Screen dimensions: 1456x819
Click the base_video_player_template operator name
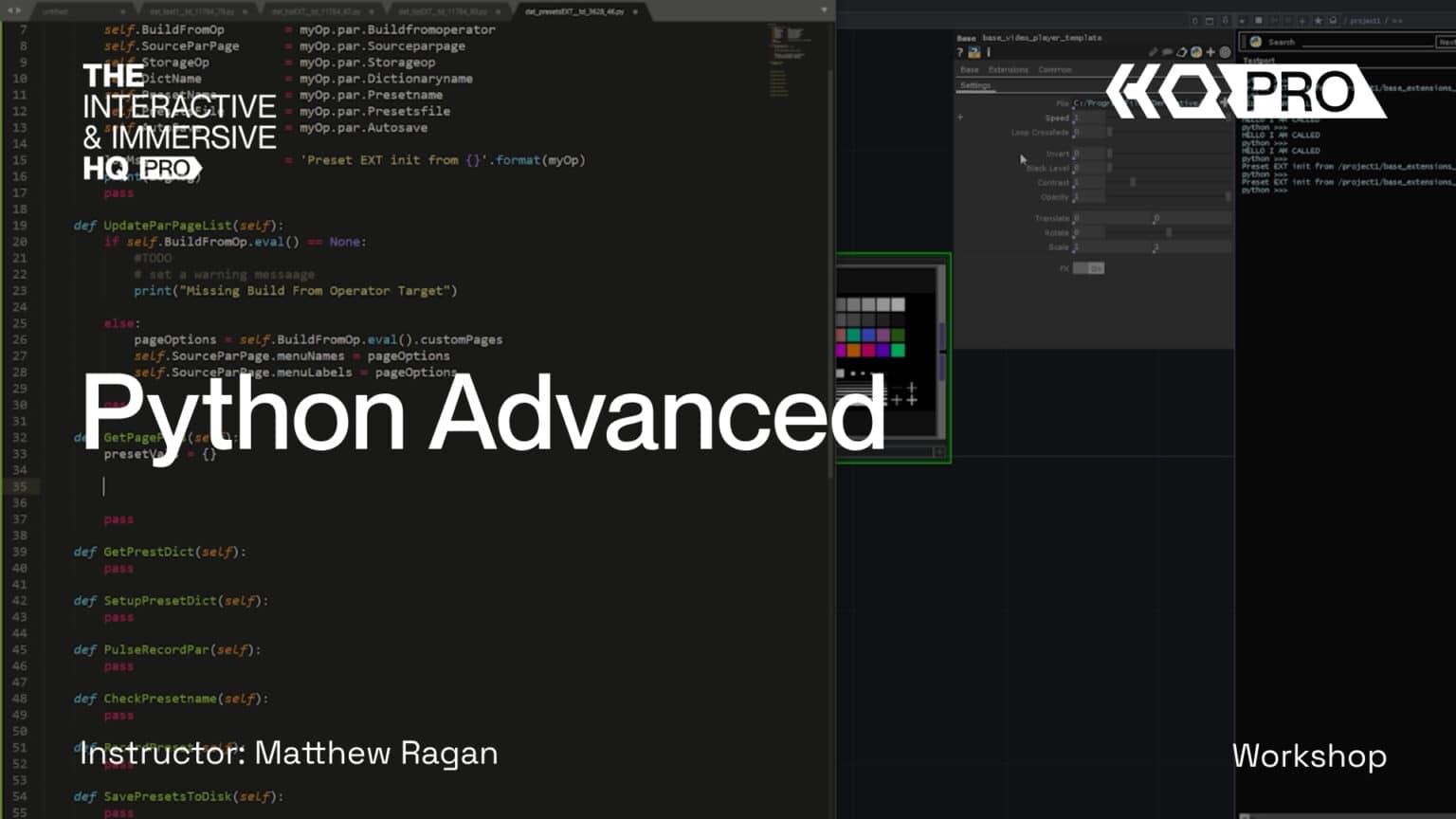pos(1042,38)
